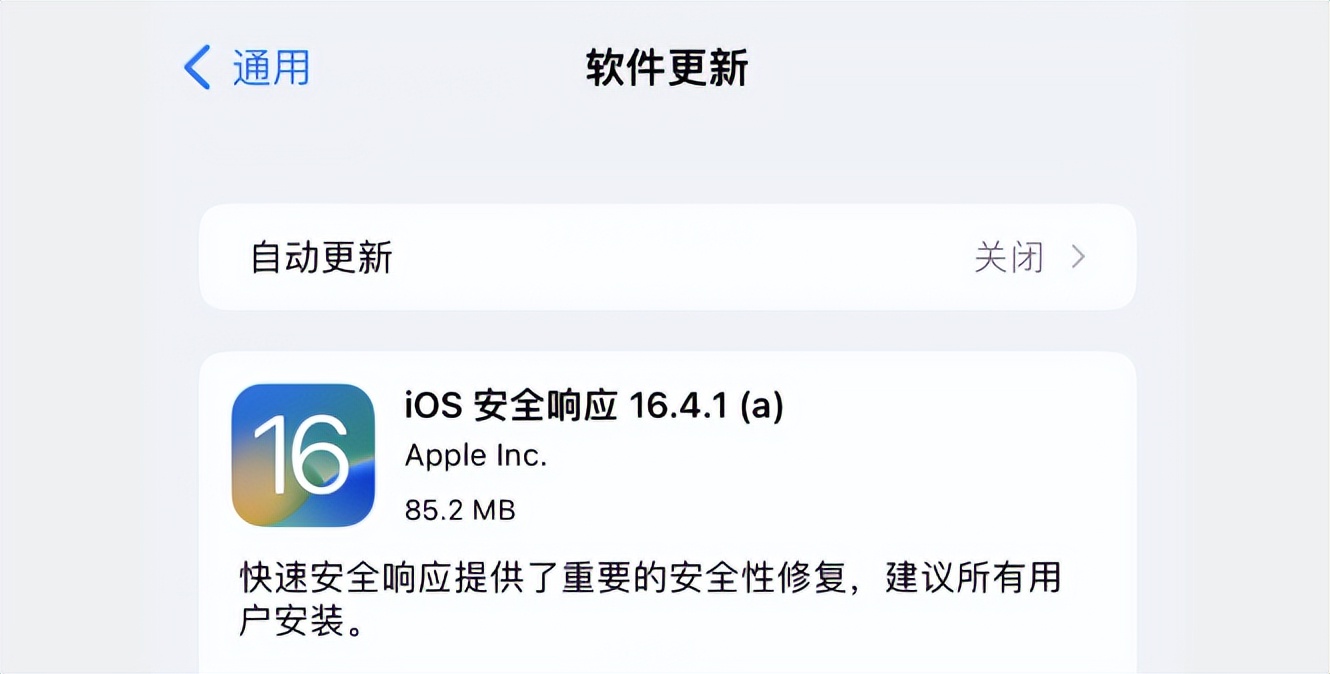Select the 自动更新 card background
1330x674 pixels.
[665, 258]
